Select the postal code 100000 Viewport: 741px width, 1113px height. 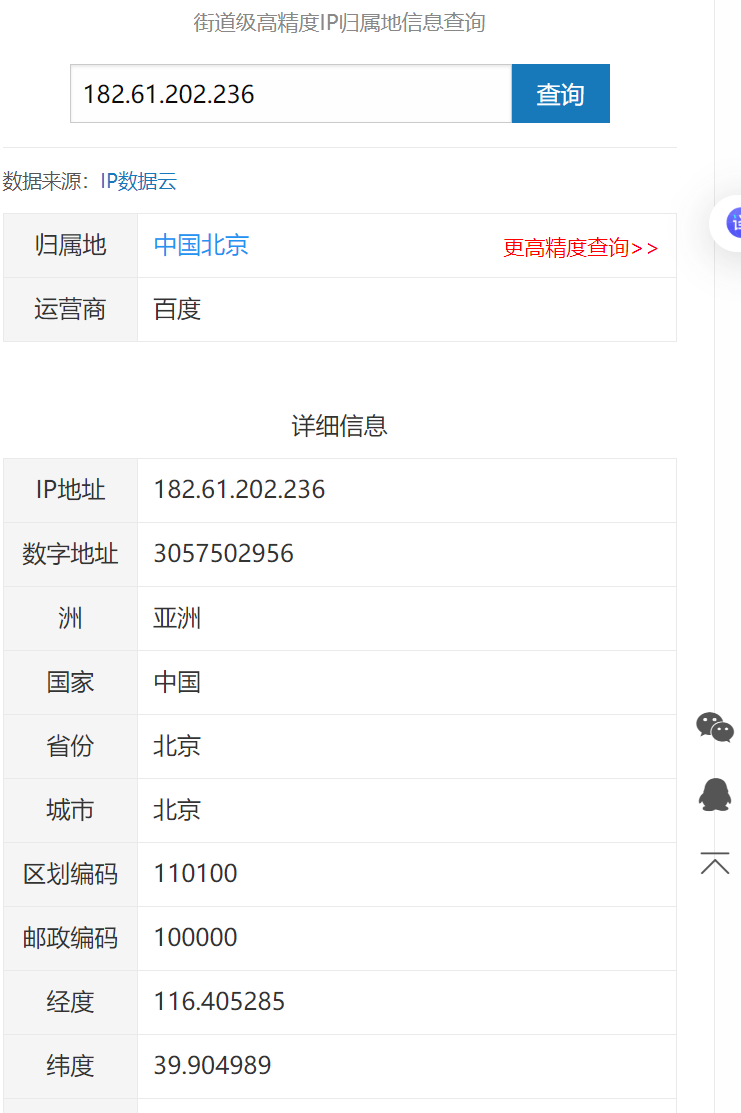coord(195,938)
